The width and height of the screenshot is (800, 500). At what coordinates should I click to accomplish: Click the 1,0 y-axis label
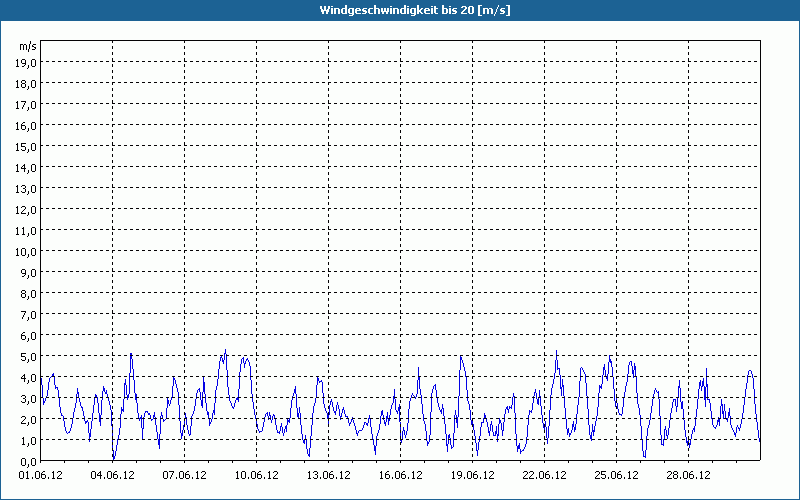29,441
